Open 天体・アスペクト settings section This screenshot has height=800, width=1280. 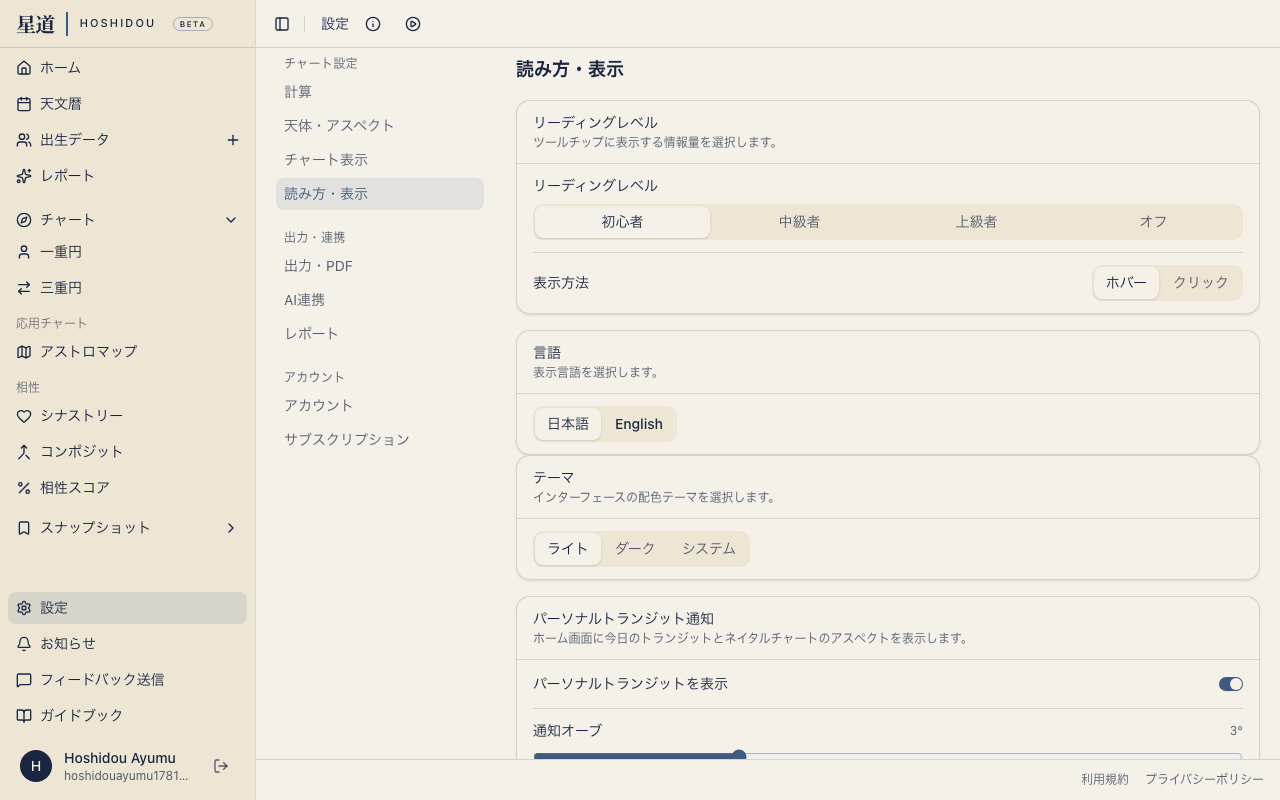tap(380, 126)
